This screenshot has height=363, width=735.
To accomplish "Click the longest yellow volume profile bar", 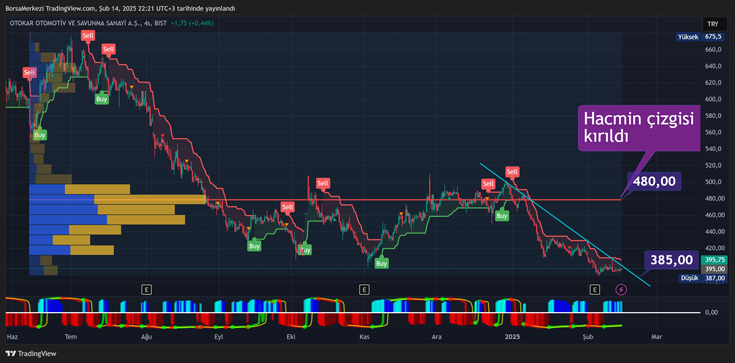I will click(150, 199).
